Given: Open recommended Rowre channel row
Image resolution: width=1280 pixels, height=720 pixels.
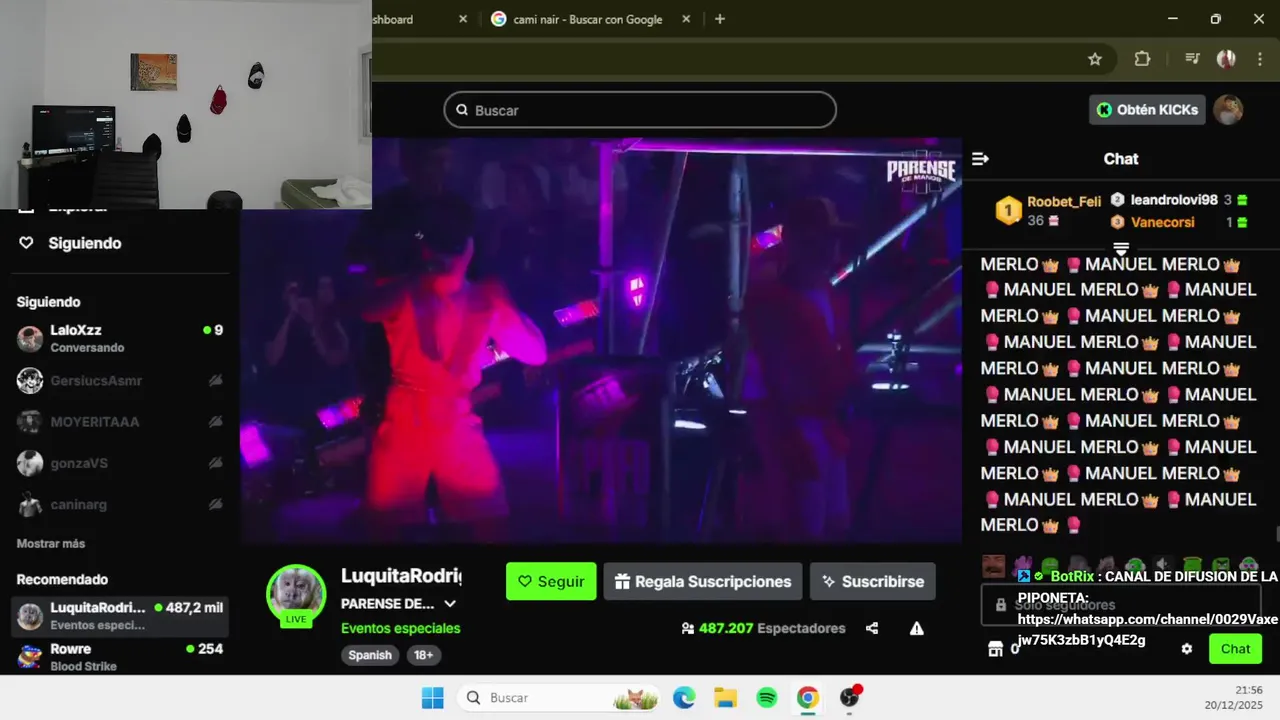Looking at the screenshot, I should pos(120,657).
